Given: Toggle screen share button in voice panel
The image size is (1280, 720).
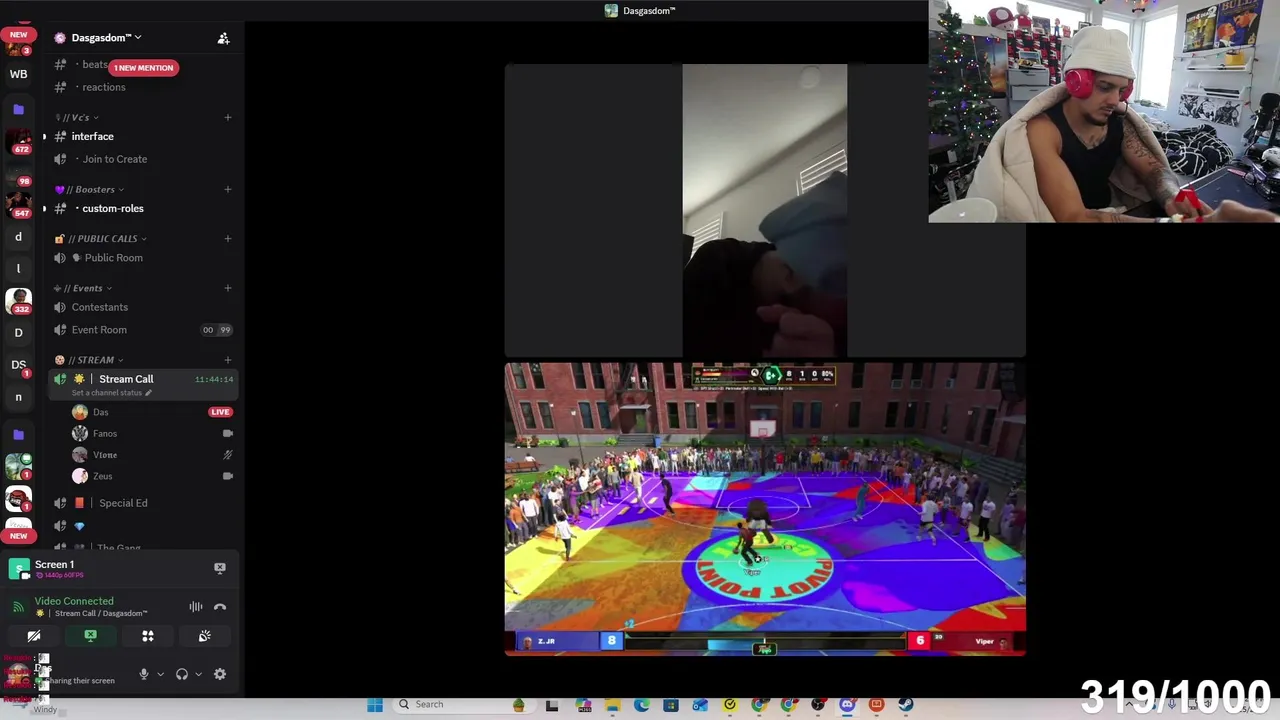Looking at the screenshot, I should pyautogui.click(x=90, y=636).
